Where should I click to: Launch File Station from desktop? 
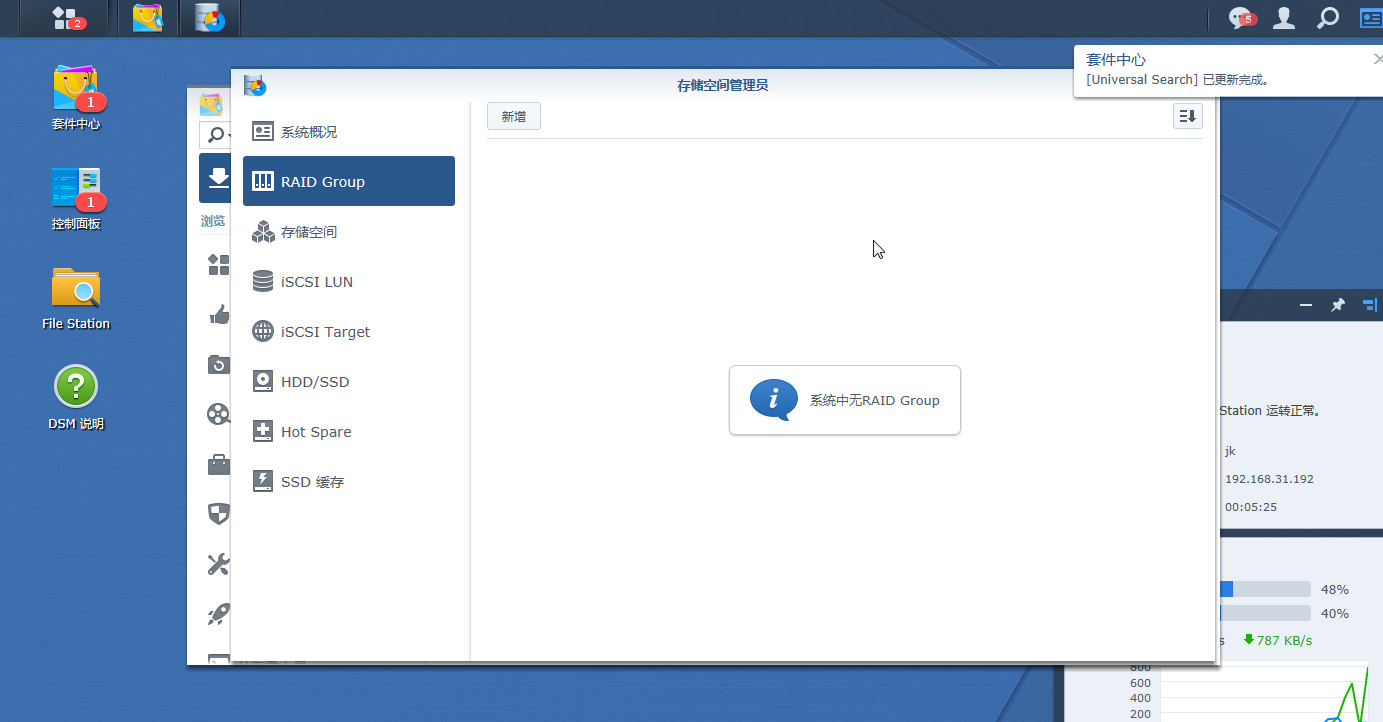[76, 297]
